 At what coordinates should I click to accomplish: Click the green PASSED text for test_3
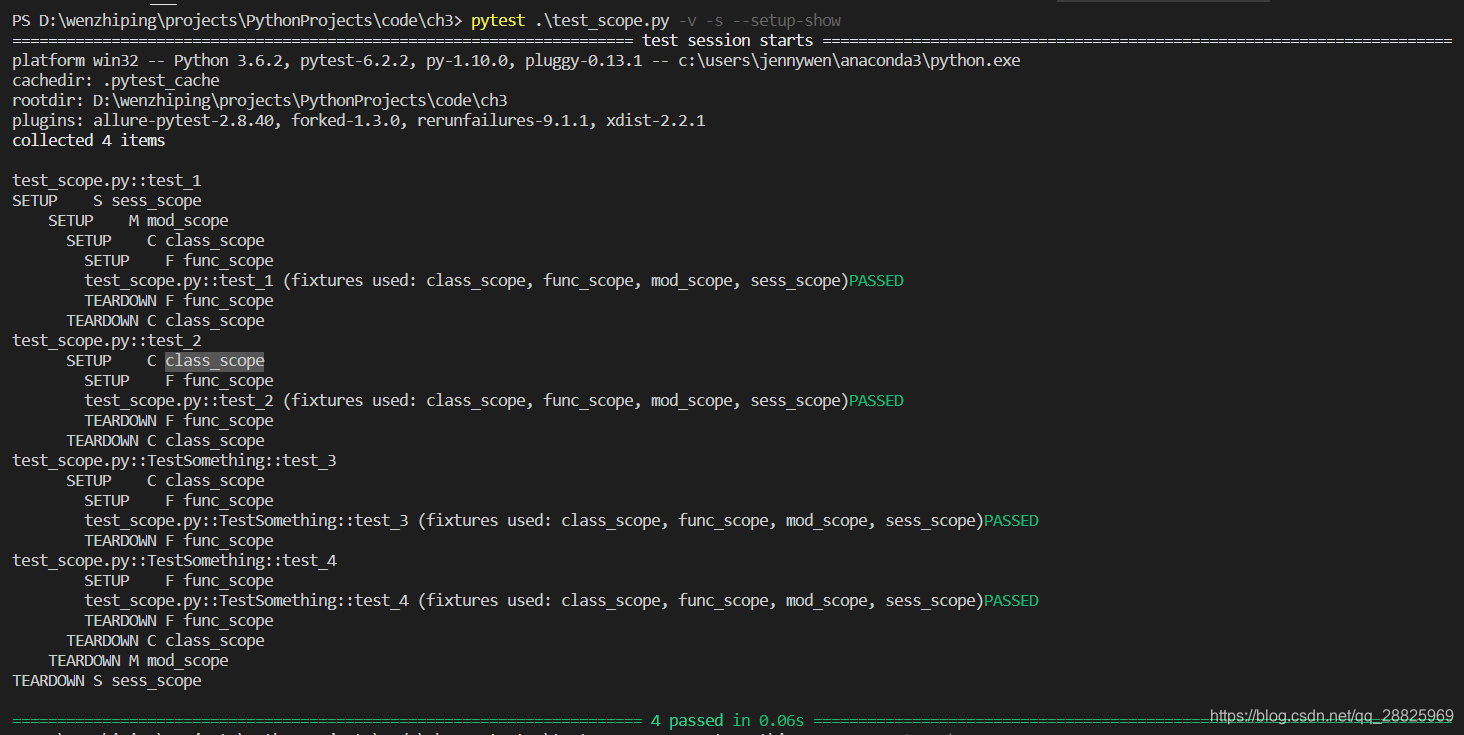(x=1011, y=521)
